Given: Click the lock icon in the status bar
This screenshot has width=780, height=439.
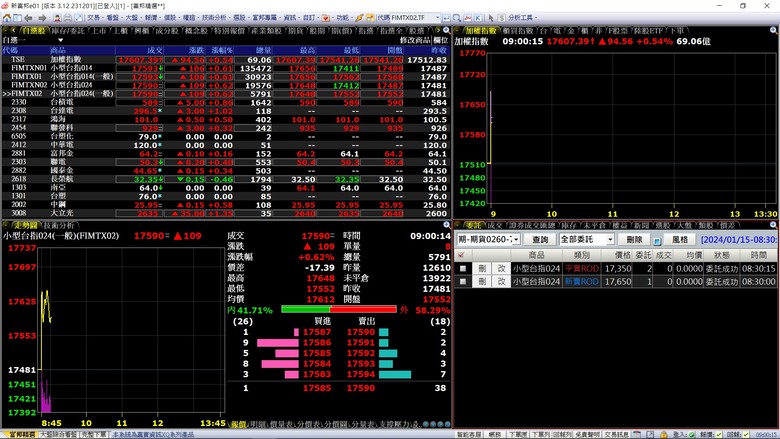Looking at the screenshot, I should tap(663, 434).
